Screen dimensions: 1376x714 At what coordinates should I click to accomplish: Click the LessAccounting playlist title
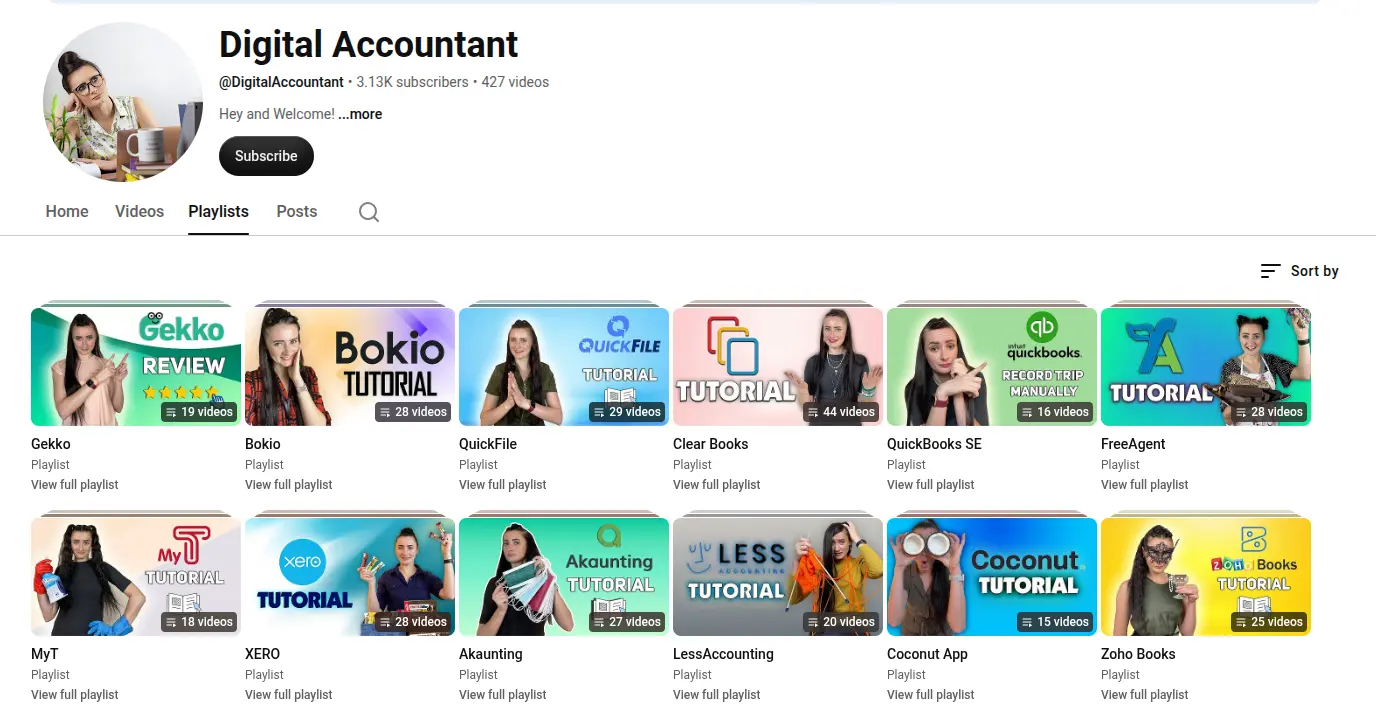click(723, 654)
